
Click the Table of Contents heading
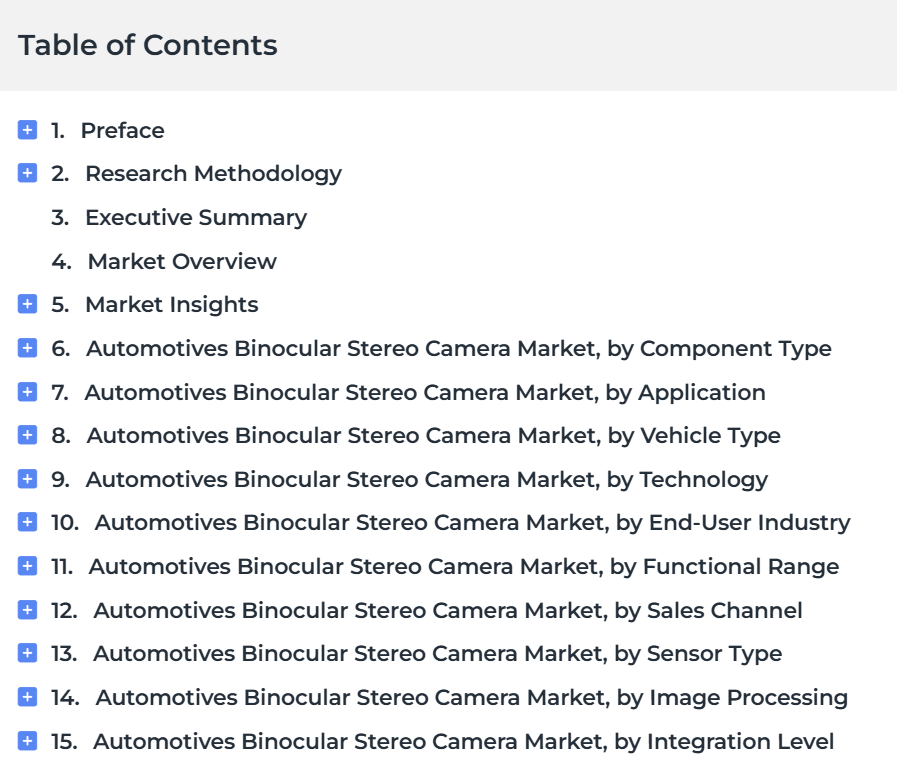148,45
